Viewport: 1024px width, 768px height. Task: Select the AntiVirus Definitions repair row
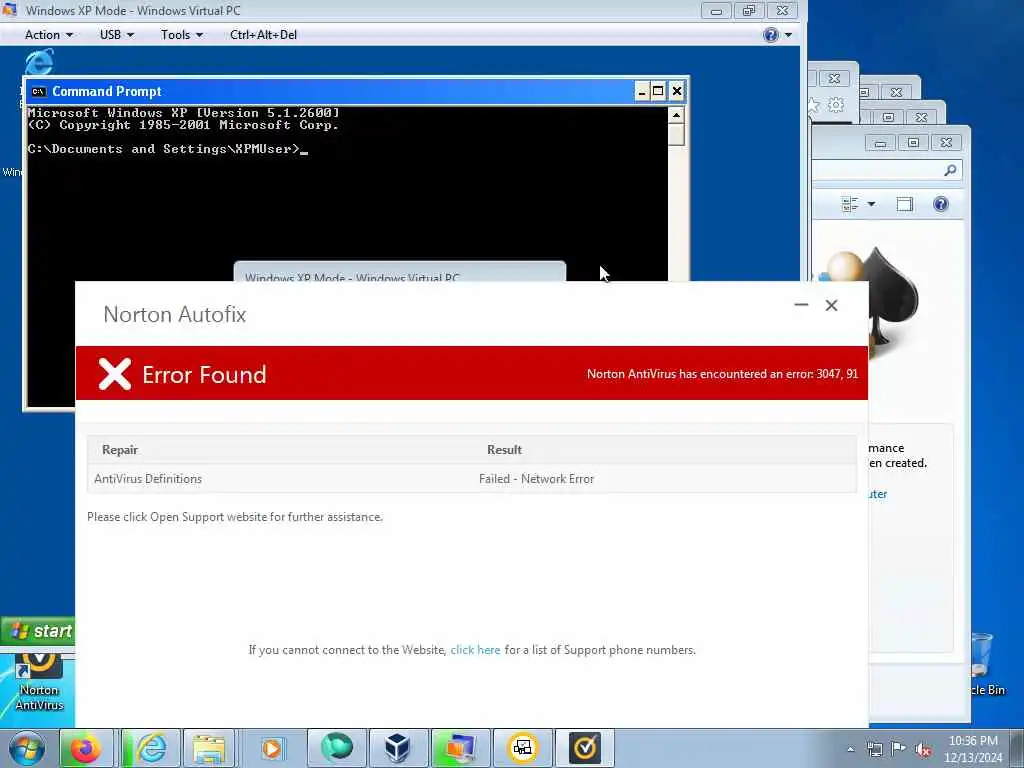click(472, 479)
